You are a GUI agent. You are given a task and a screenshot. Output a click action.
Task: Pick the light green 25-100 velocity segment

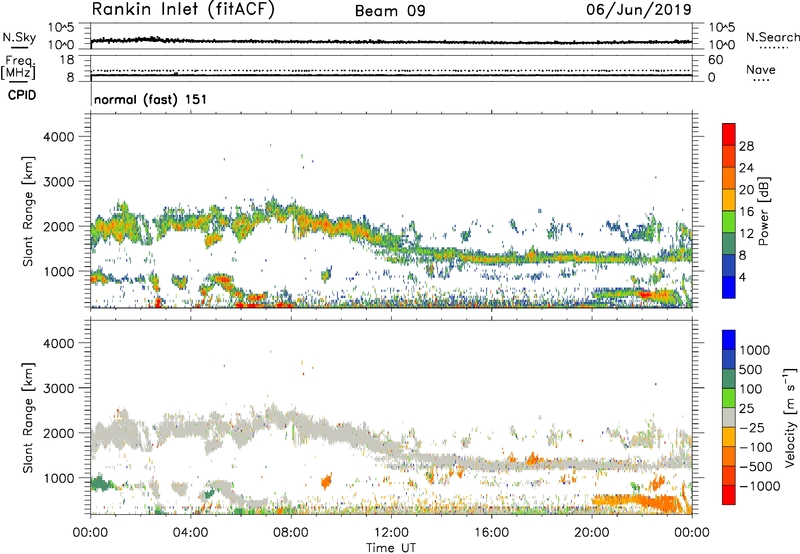729,398
